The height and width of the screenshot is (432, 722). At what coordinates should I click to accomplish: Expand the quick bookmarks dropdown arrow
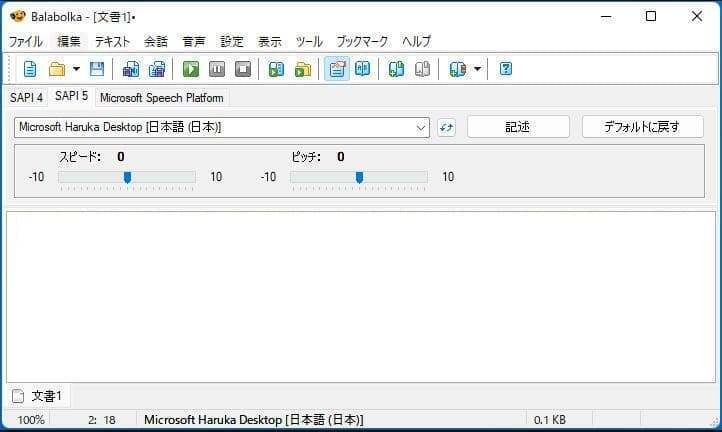pos(477,69)
